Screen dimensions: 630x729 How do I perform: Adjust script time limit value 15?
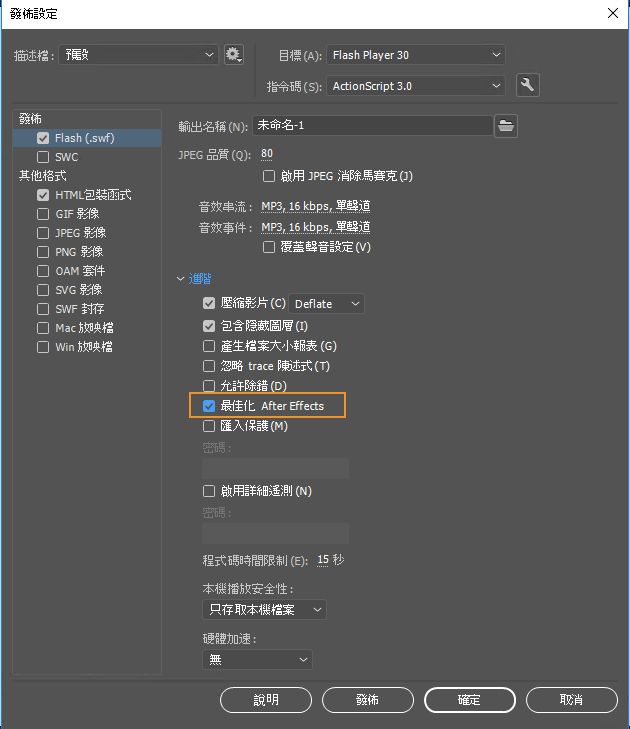click(x=323, y=559)
